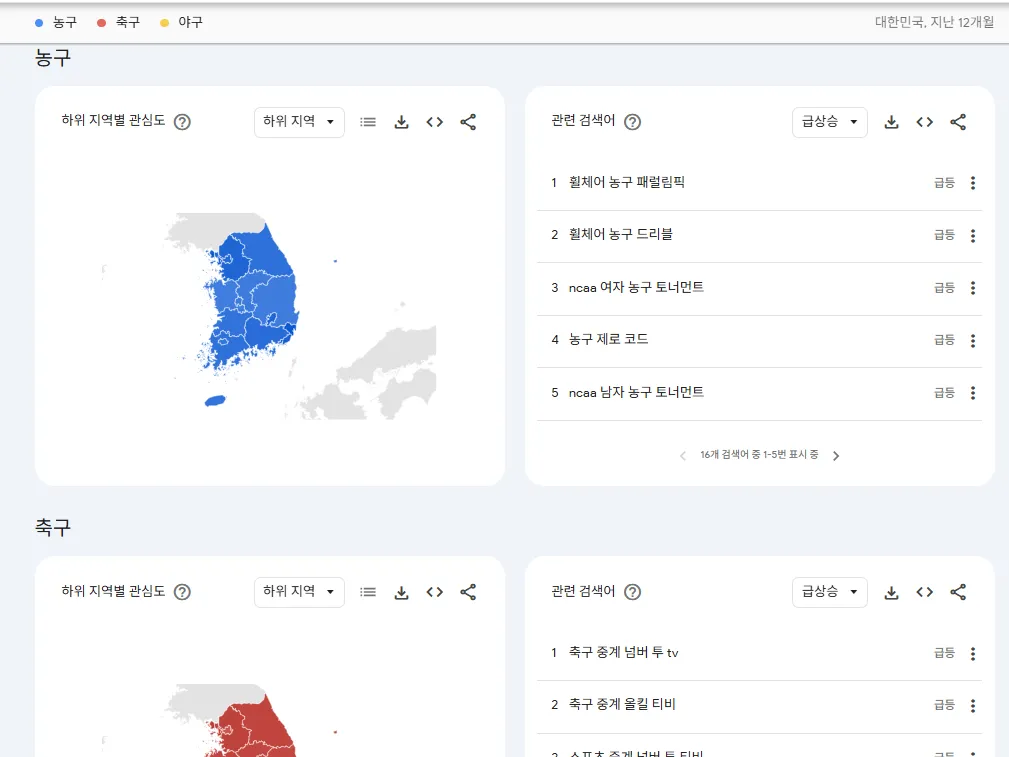Open 하위 지역 dropdown in basketball card
Image resolution: width=1009 pixels, height=757 pixels.
(299, 122)
